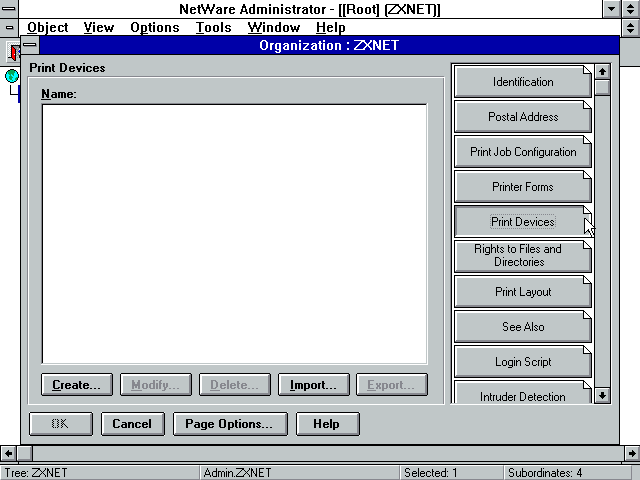Open the Postal Address page
Viewport: 640px width, 480px height.
click(x=522, y=117)
